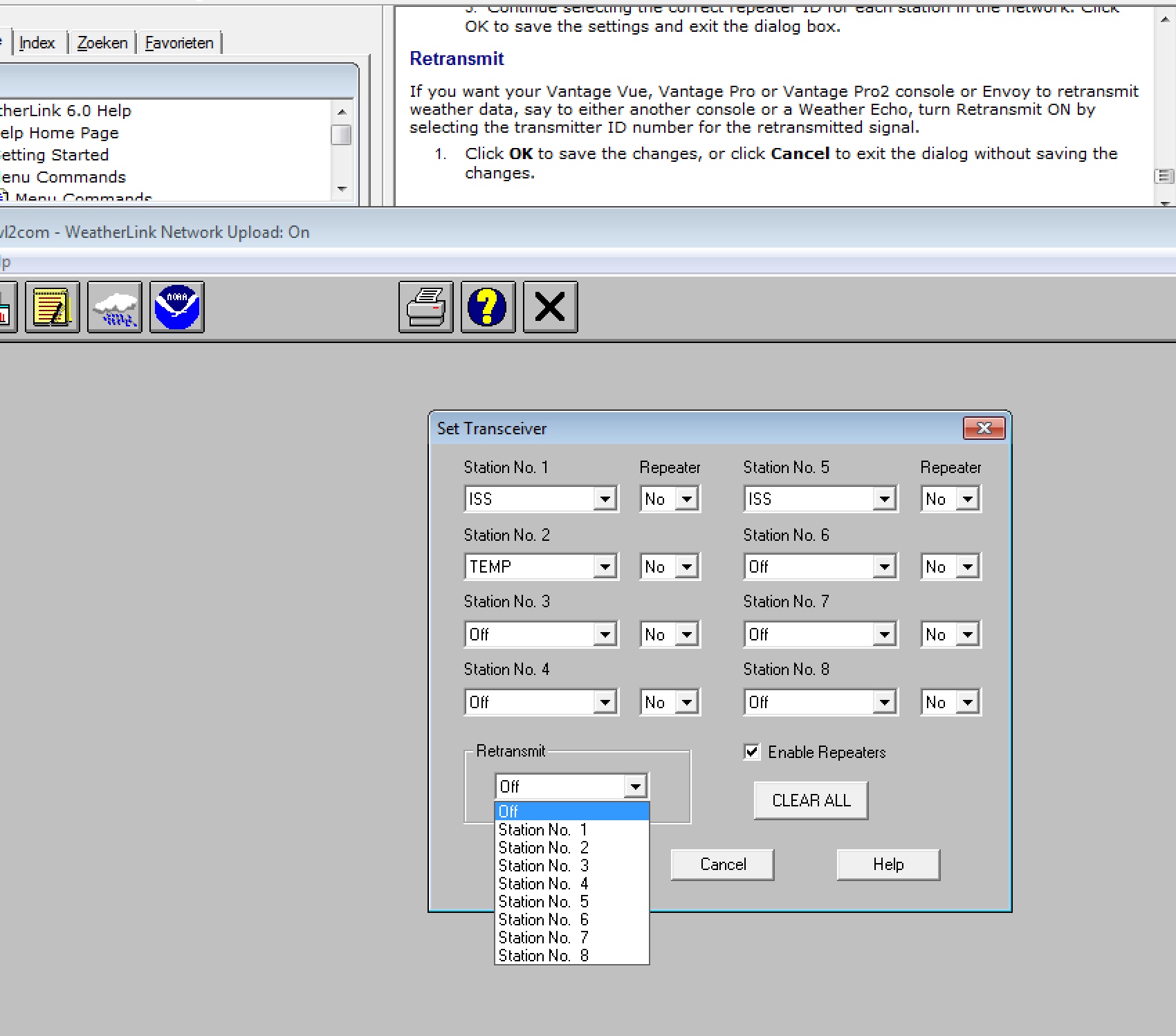The height and width of the screenshot is (1036, 1176).
Task: Open Repeater dropdown for Station No. 5
Action: coord(967,499)
